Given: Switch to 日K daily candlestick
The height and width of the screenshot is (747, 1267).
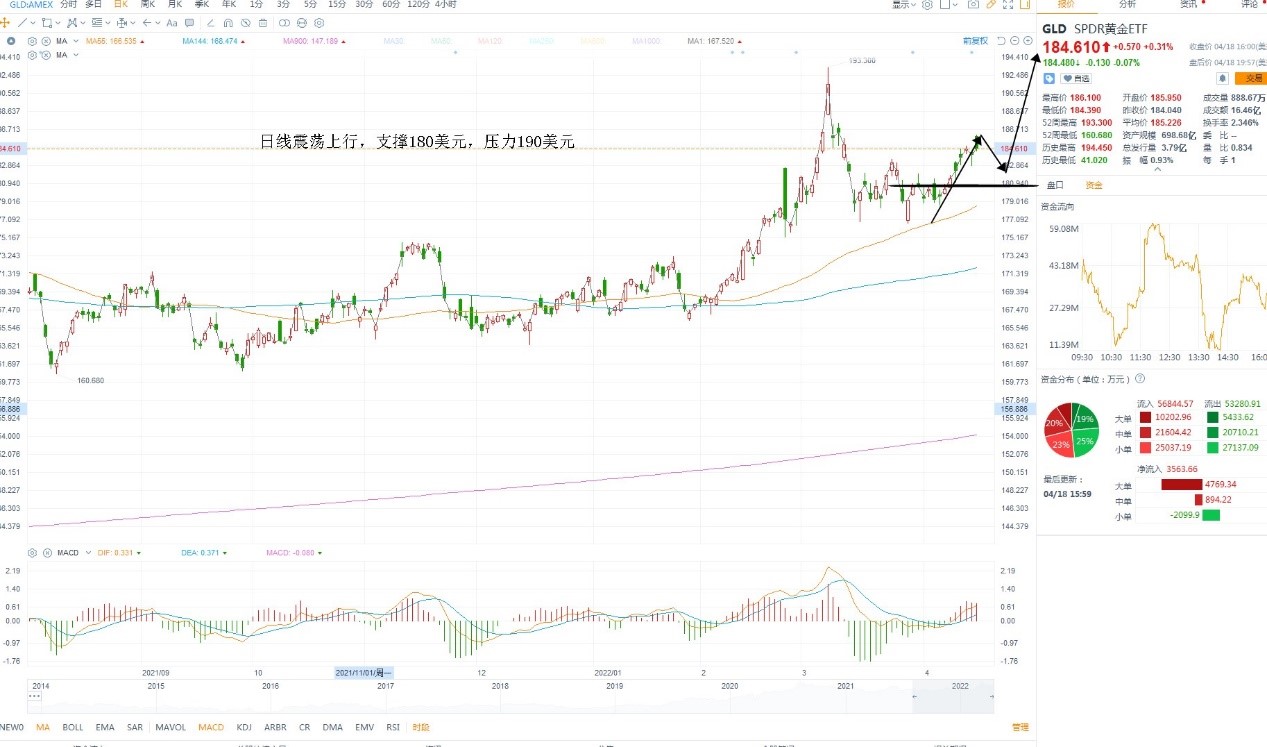Looking at the screenshot, I should click(x=121, y=5).
